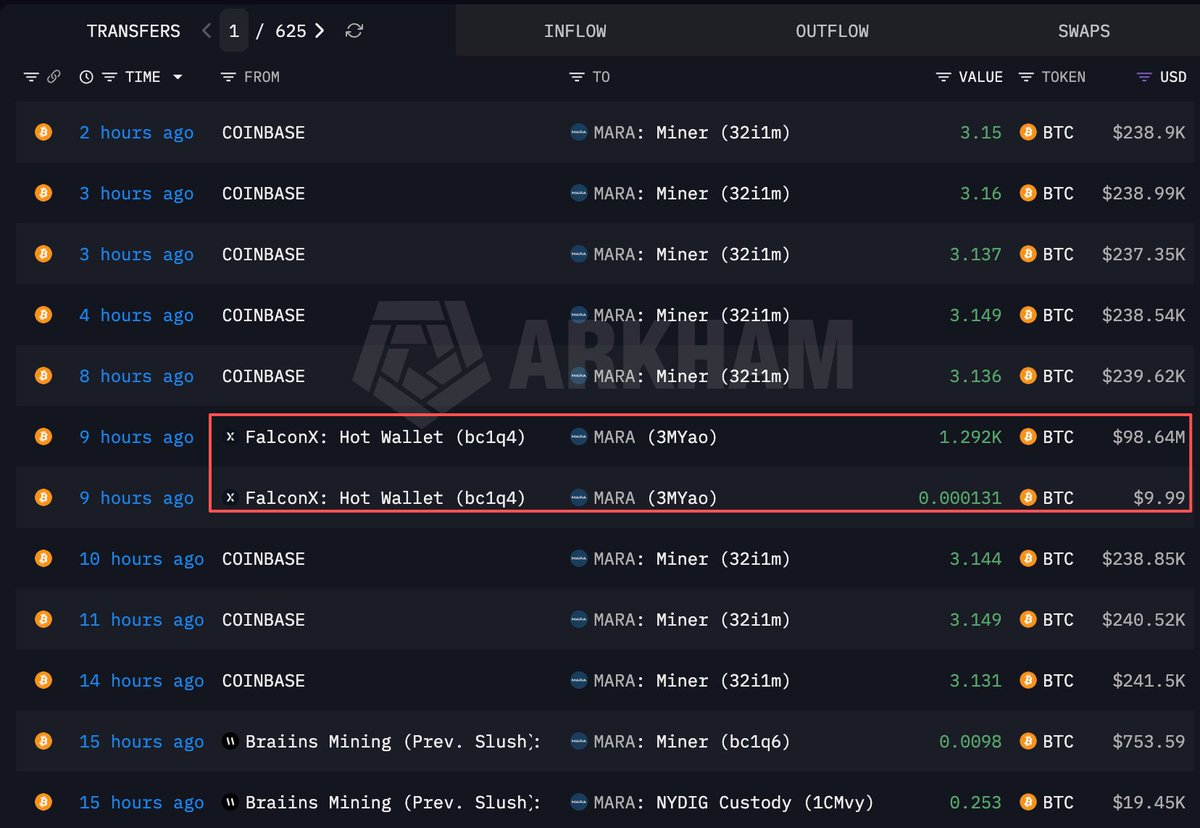The width and height of the screenshot is (1200, 828).
Task: Open USD column filter
Action: pos(1144,77)
